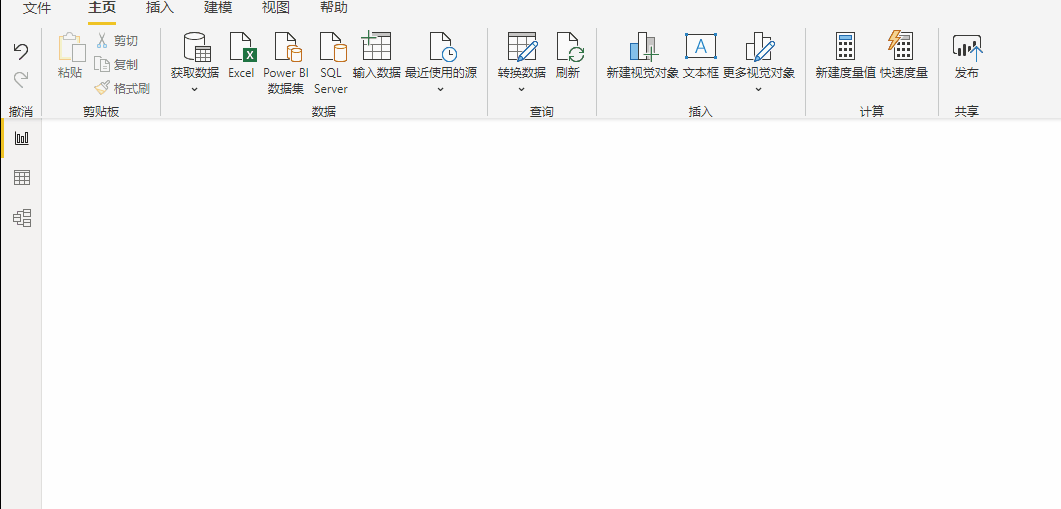Select the 主页 ribbon tab
The width and height of the screenshot is (1061, 509).
(102, 9)
